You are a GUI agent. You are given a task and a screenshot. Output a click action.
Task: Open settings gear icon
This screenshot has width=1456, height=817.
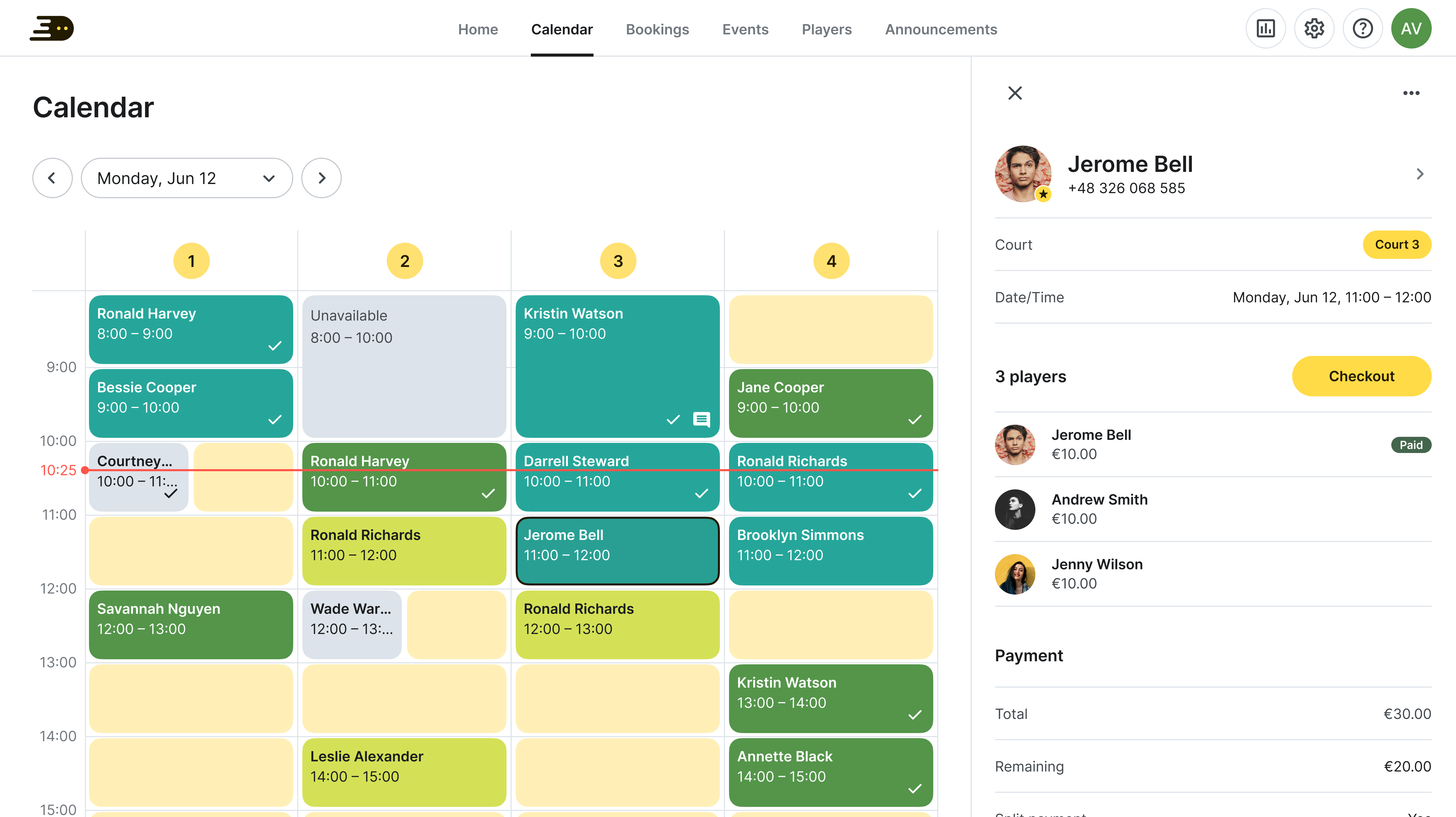(1314, 28)
